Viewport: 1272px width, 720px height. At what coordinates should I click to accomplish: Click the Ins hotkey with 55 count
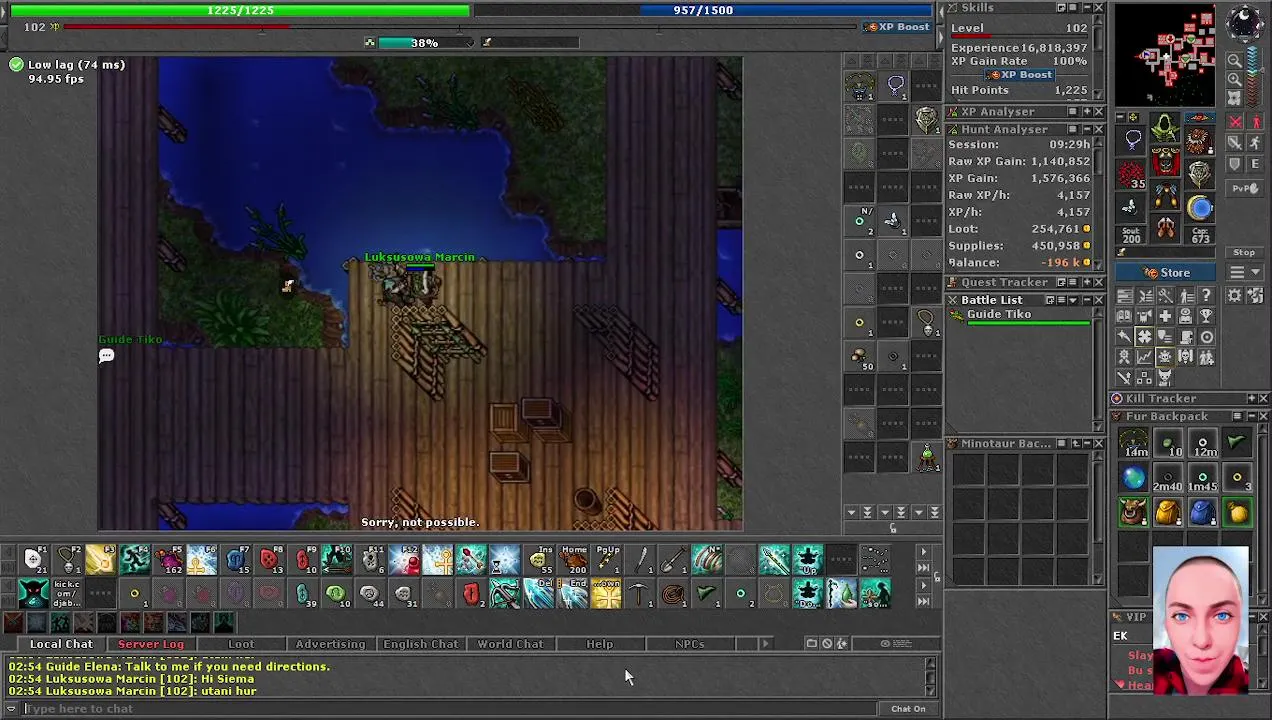539,560
